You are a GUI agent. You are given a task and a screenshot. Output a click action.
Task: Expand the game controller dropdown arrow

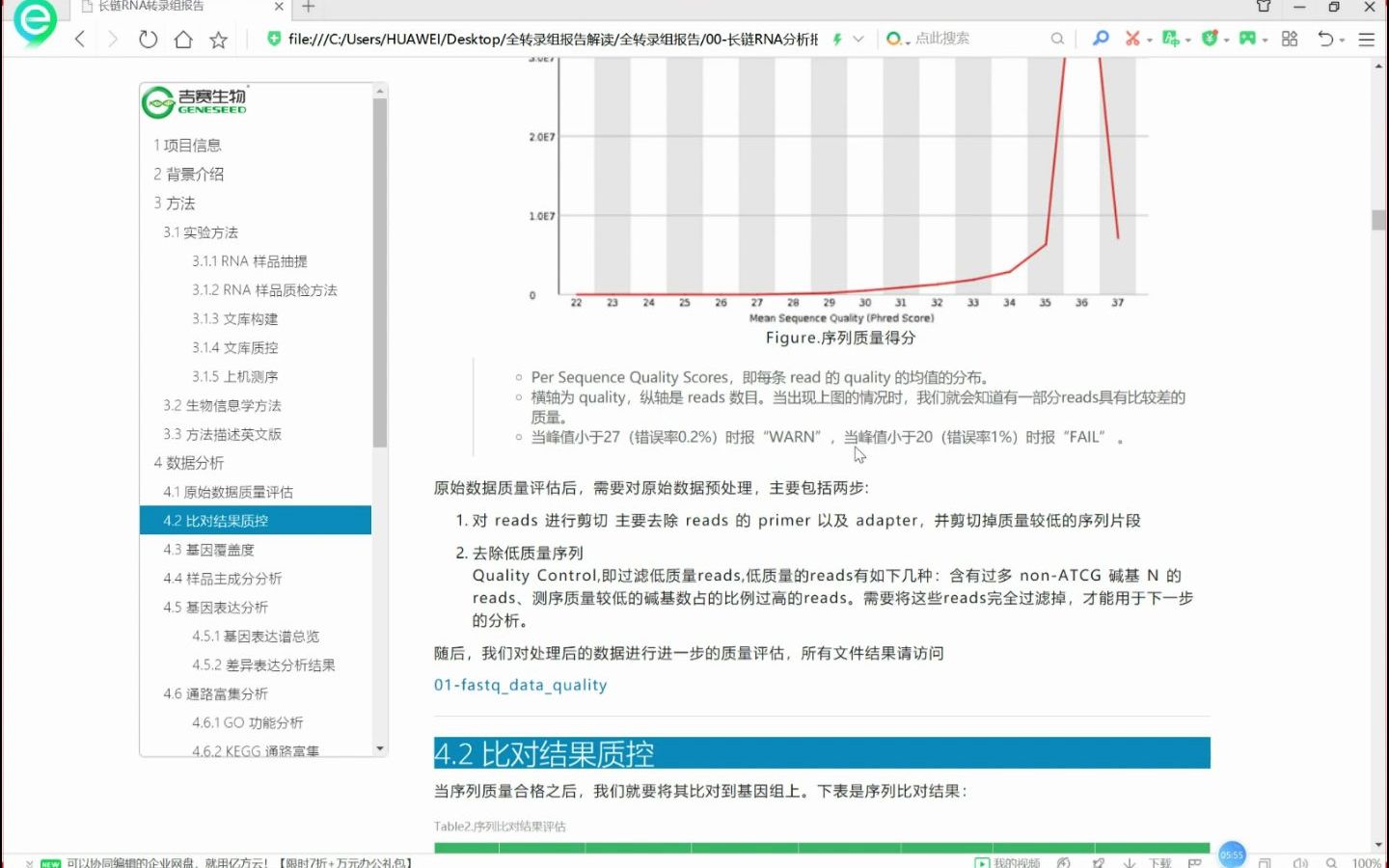pos(1266,41)
